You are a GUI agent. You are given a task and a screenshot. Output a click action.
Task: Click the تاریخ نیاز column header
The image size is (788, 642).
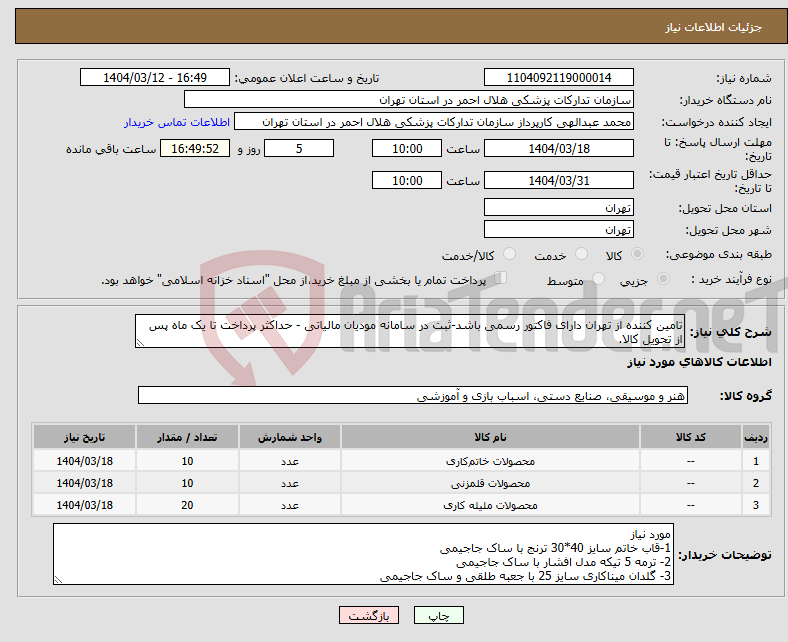84,436
